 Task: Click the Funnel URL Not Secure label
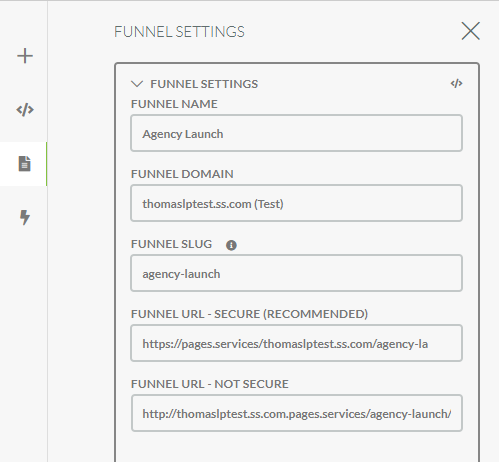click(210, 384)
